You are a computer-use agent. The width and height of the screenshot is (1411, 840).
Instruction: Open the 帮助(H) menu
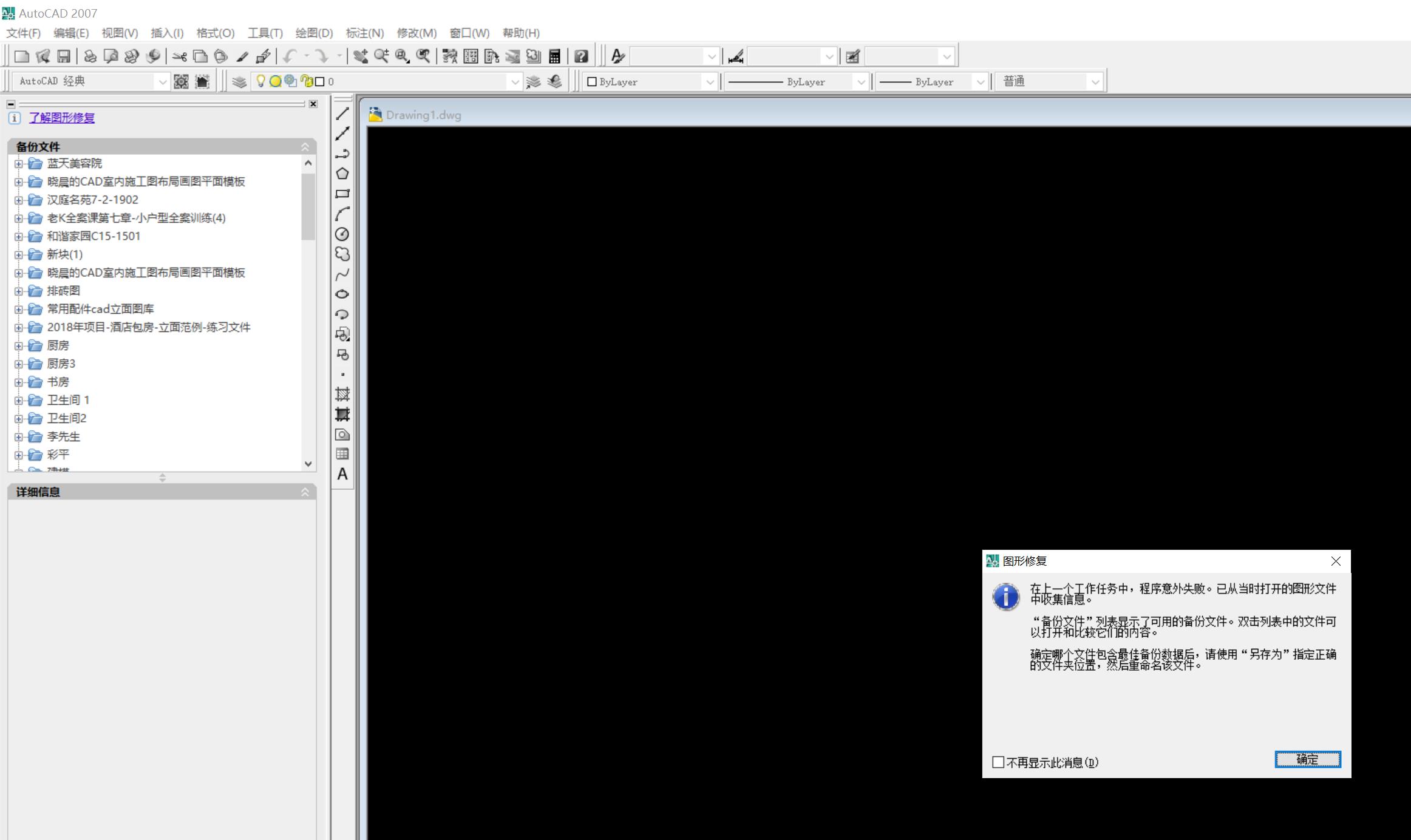(x=521, y=33)
